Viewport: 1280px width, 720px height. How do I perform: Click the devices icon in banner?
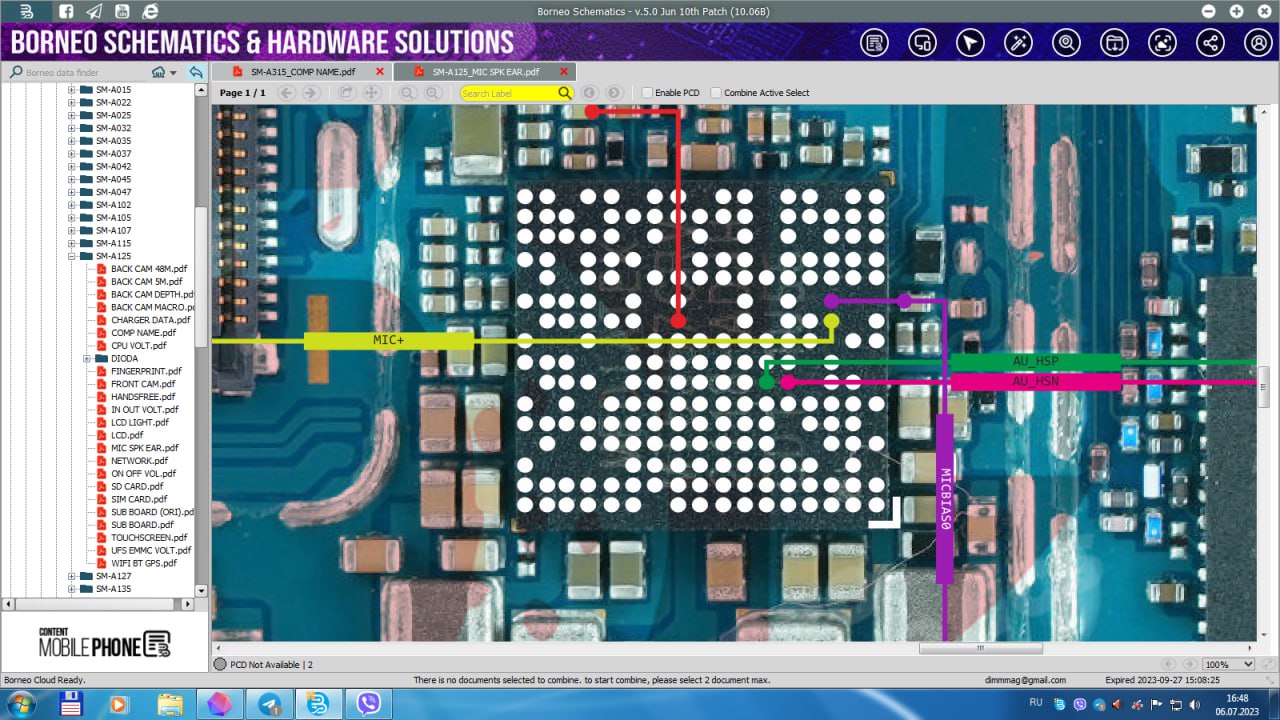(922, 43)
